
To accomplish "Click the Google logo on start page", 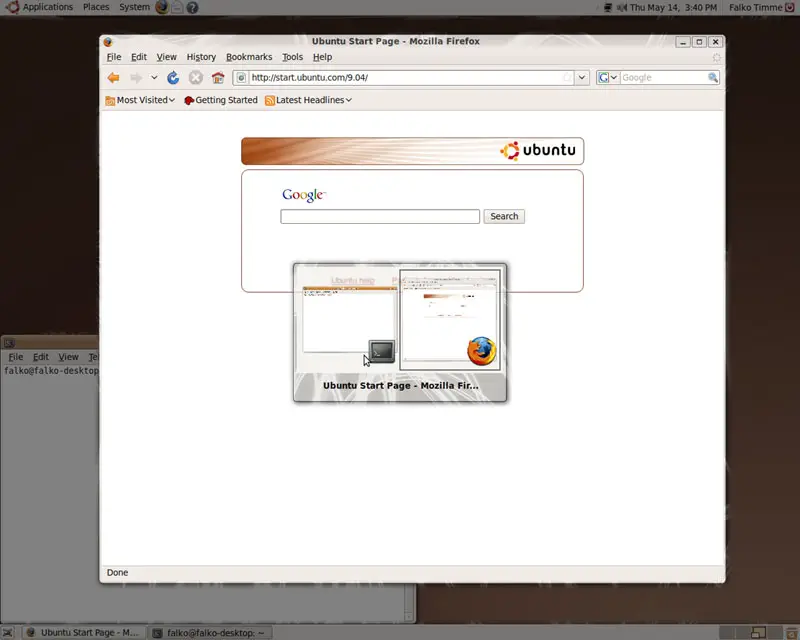I will click(304, 194).
